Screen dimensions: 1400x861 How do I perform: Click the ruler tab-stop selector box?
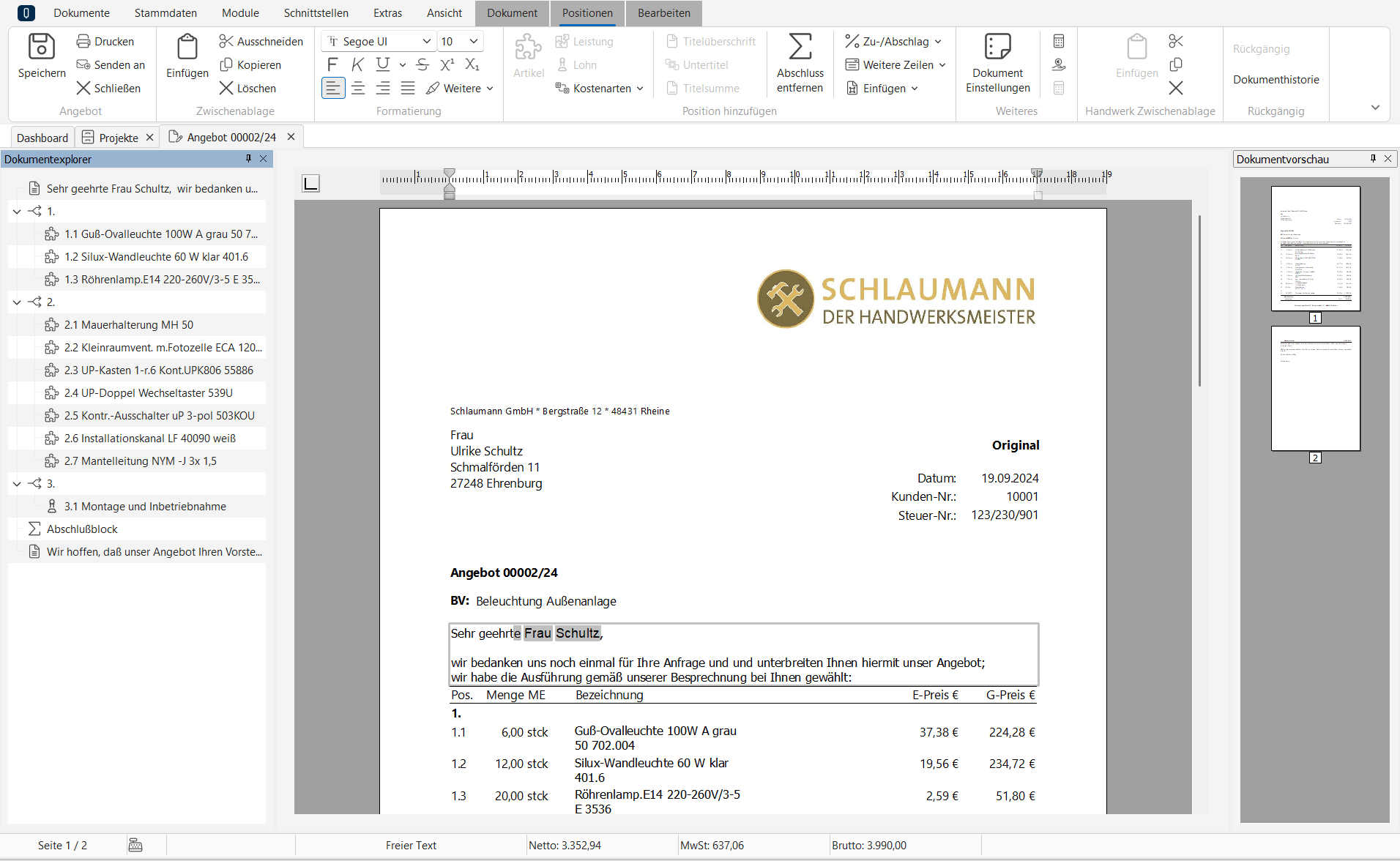click(x=311, y=183)
